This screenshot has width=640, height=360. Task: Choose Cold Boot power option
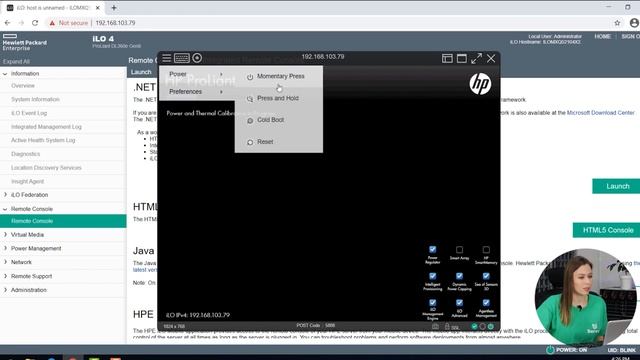click(279, 120)
